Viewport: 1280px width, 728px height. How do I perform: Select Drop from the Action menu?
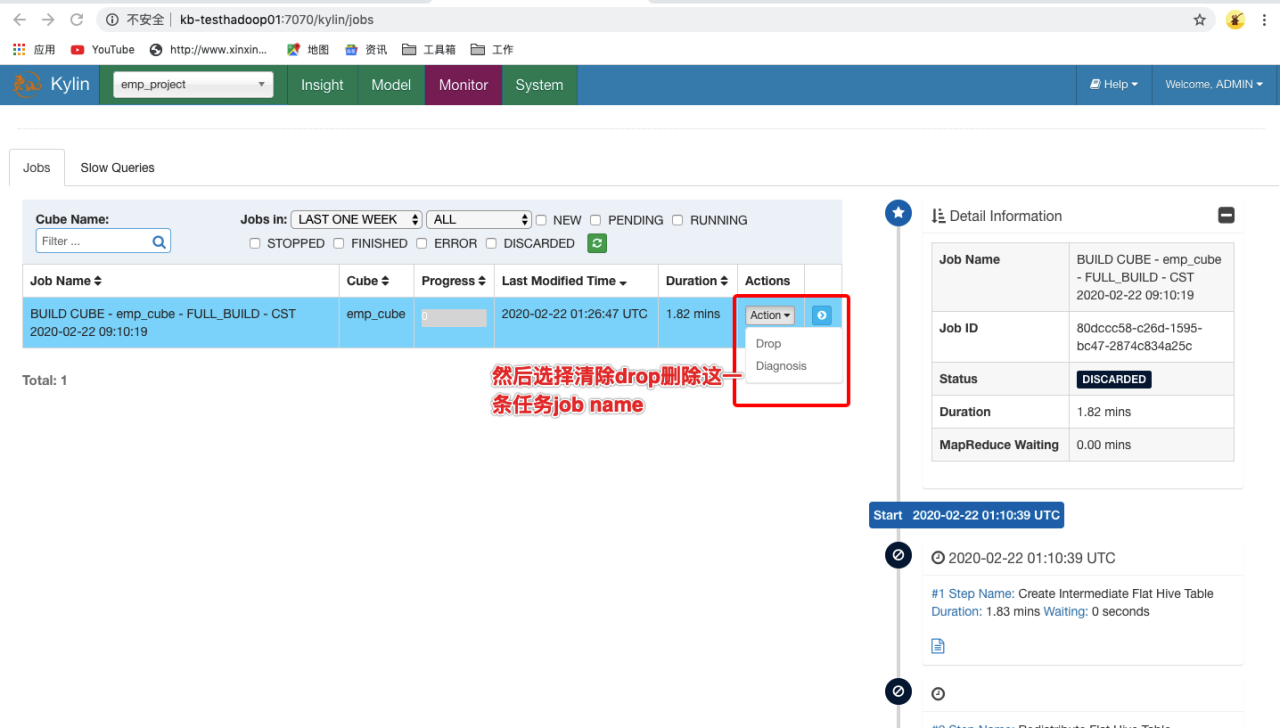[x=768, y=343]
